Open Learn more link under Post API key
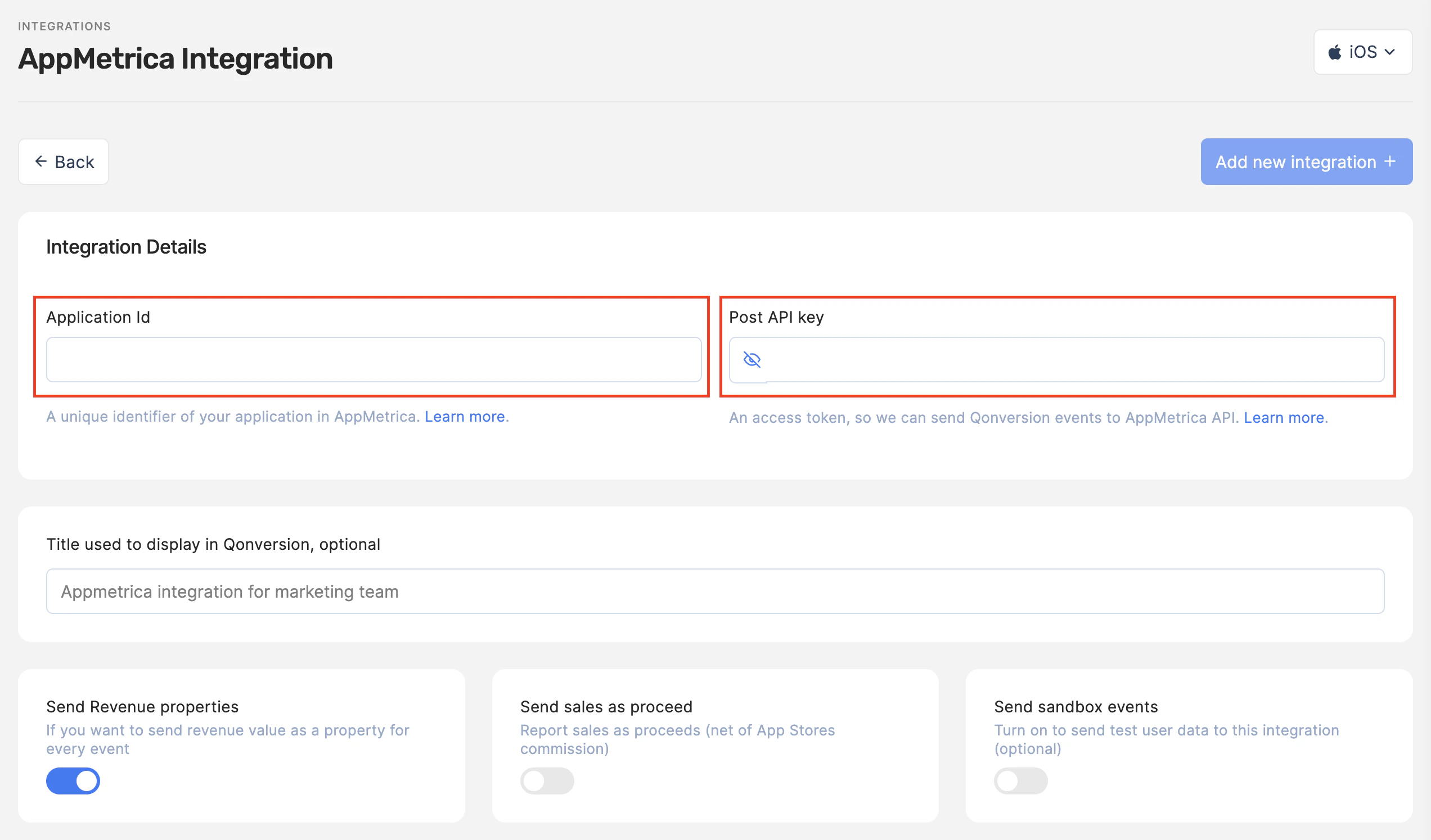 pyautogui.click(x=1284, y=418)
